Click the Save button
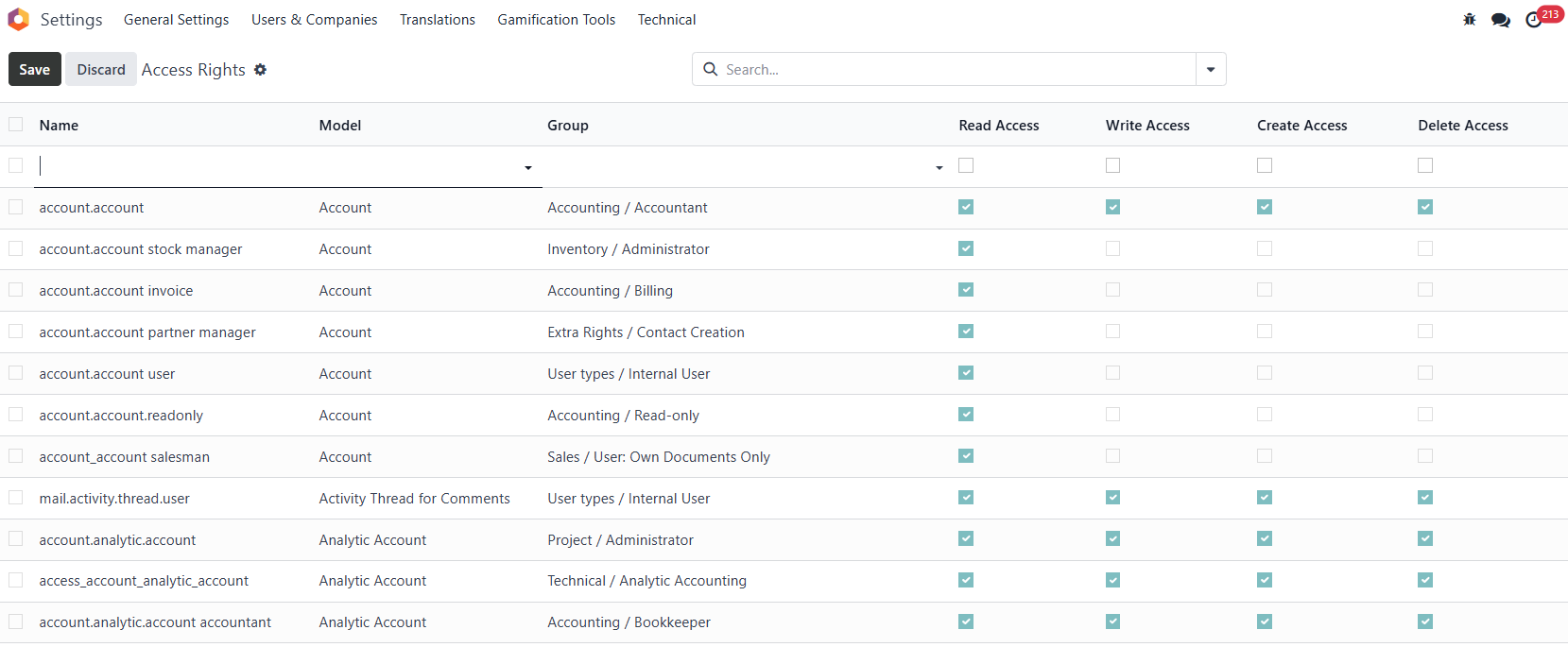 35,69
